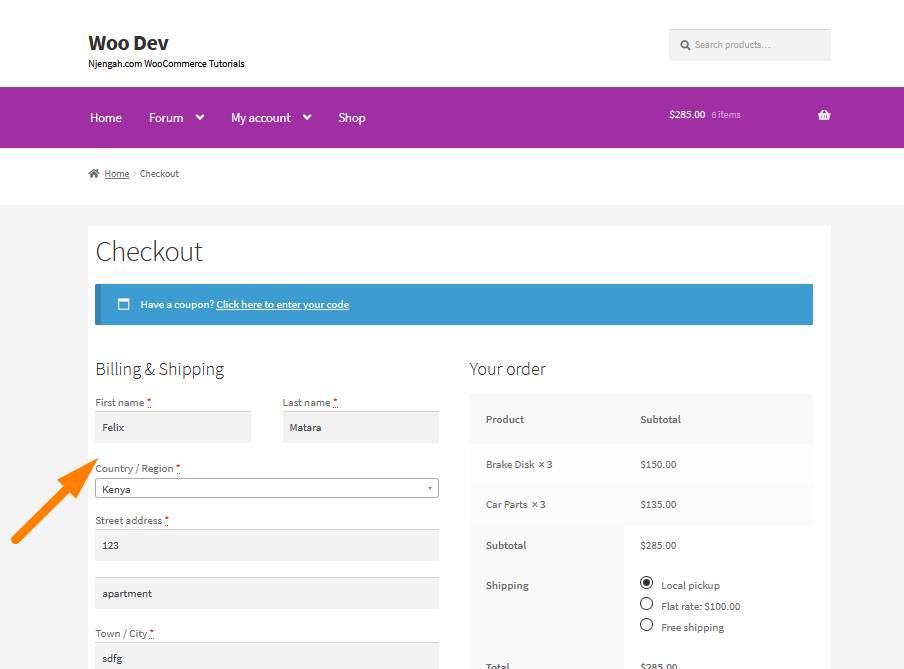The image size is (904, 669).
Task: Click the Woo Dev site title
Action: pyautogui.click(x=128, y=43)
